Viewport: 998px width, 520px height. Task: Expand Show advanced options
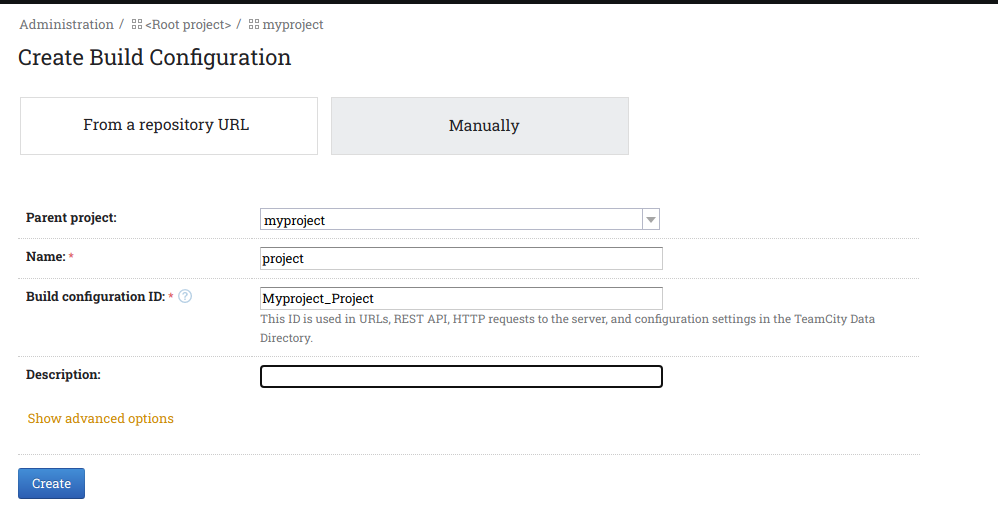point(101,418)
